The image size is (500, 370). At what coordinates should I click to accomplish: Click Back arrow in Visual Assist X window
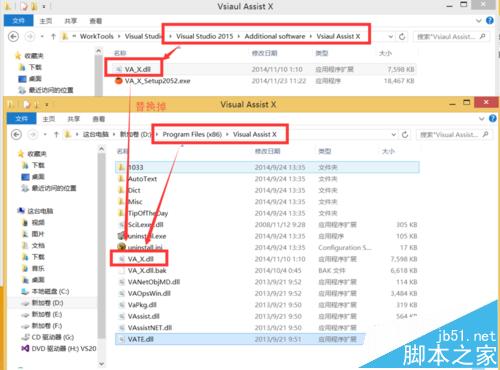(x=16, y=134)
